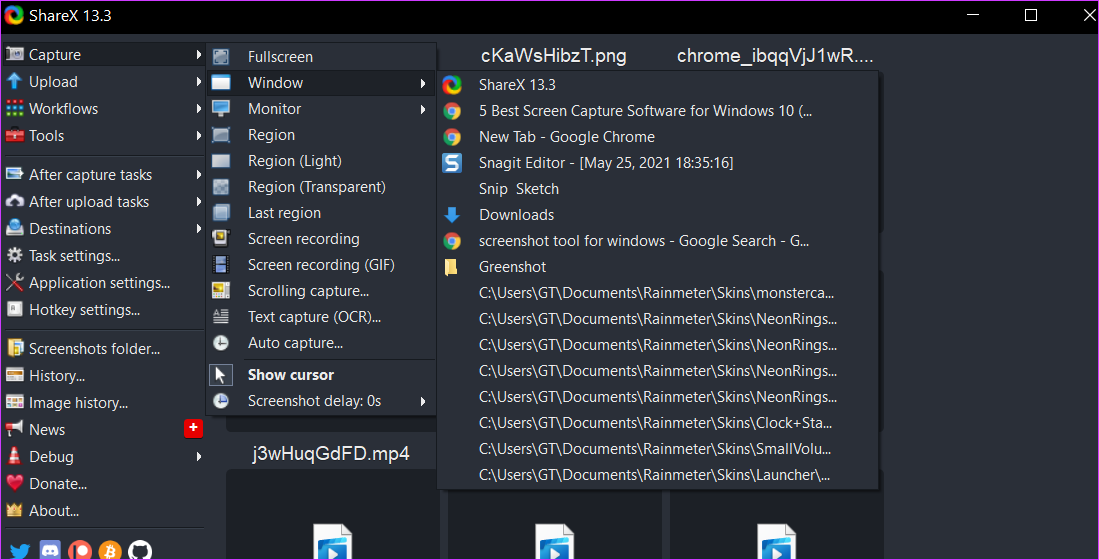Expand the Debug submenu arrow
The height and width of the screenshot is (560, 1099).
coord(200,456)
